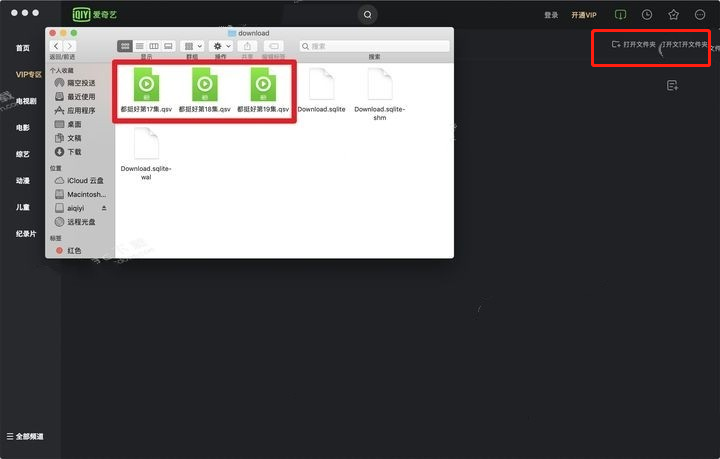Open the favorites star icon
This screenshot has width=720, height=459.
[x=673, y=15]
